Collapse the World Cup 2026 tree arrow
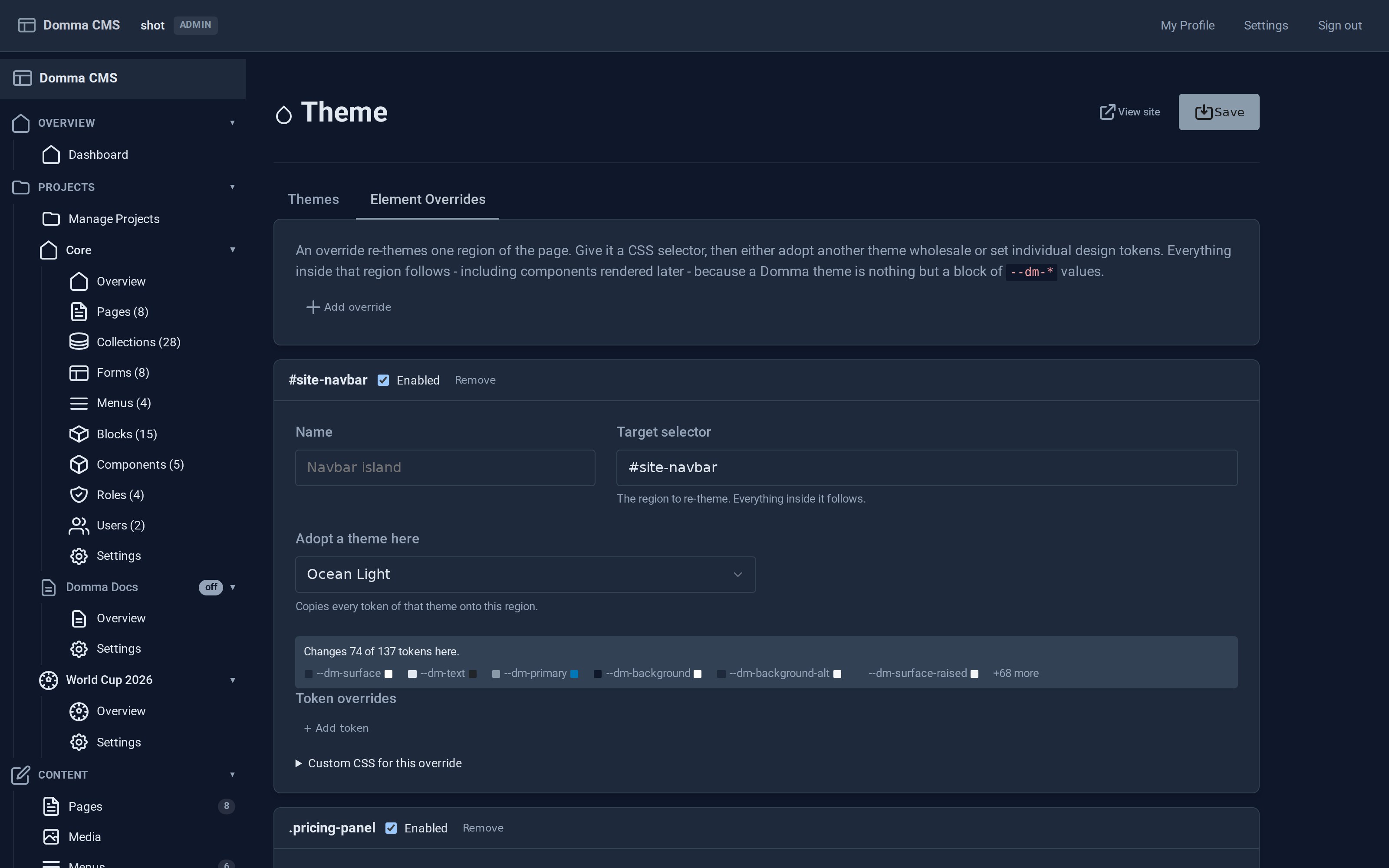This screenshot has height=868, width=1389. click(233, 680)
